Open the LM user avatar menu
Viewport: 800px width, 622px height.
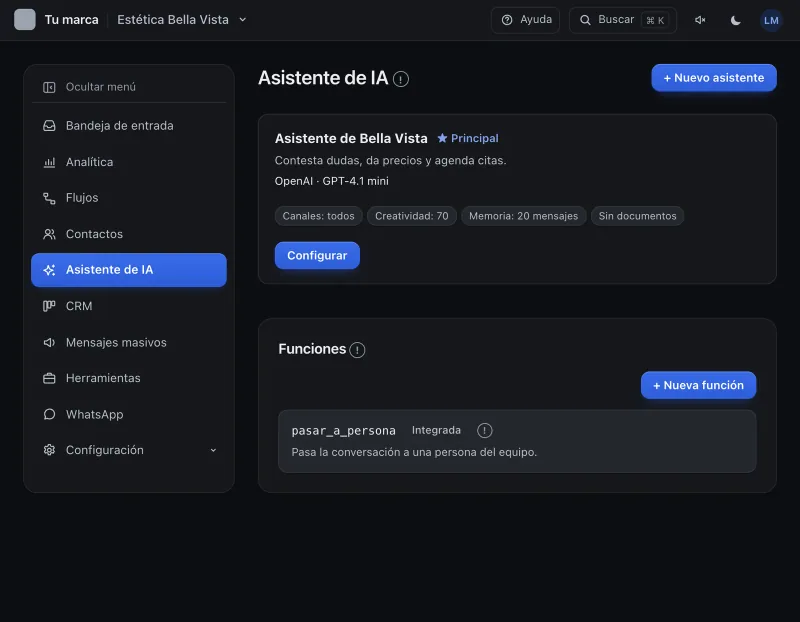coord(771,20)
